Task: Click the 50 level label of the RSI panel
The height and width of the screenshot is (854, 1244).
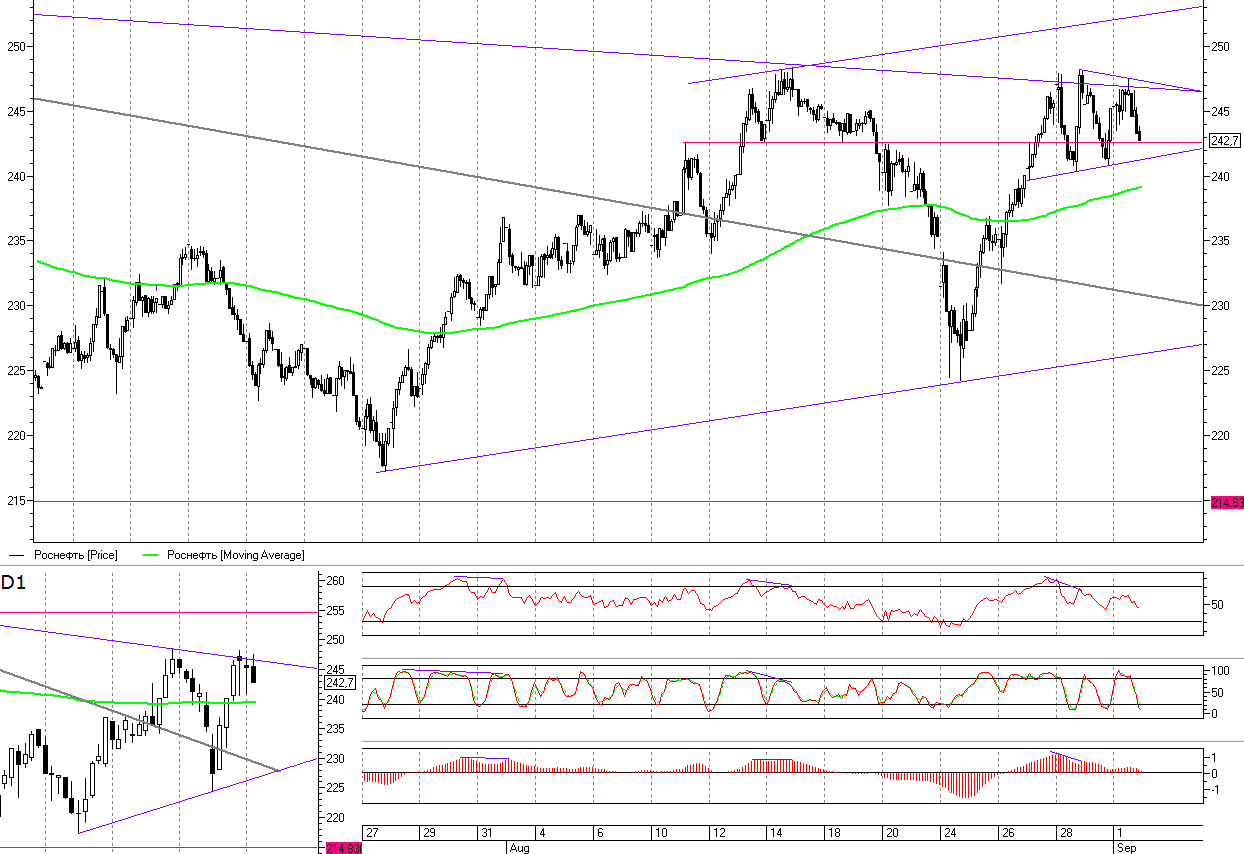Action: coord(1218,604)
